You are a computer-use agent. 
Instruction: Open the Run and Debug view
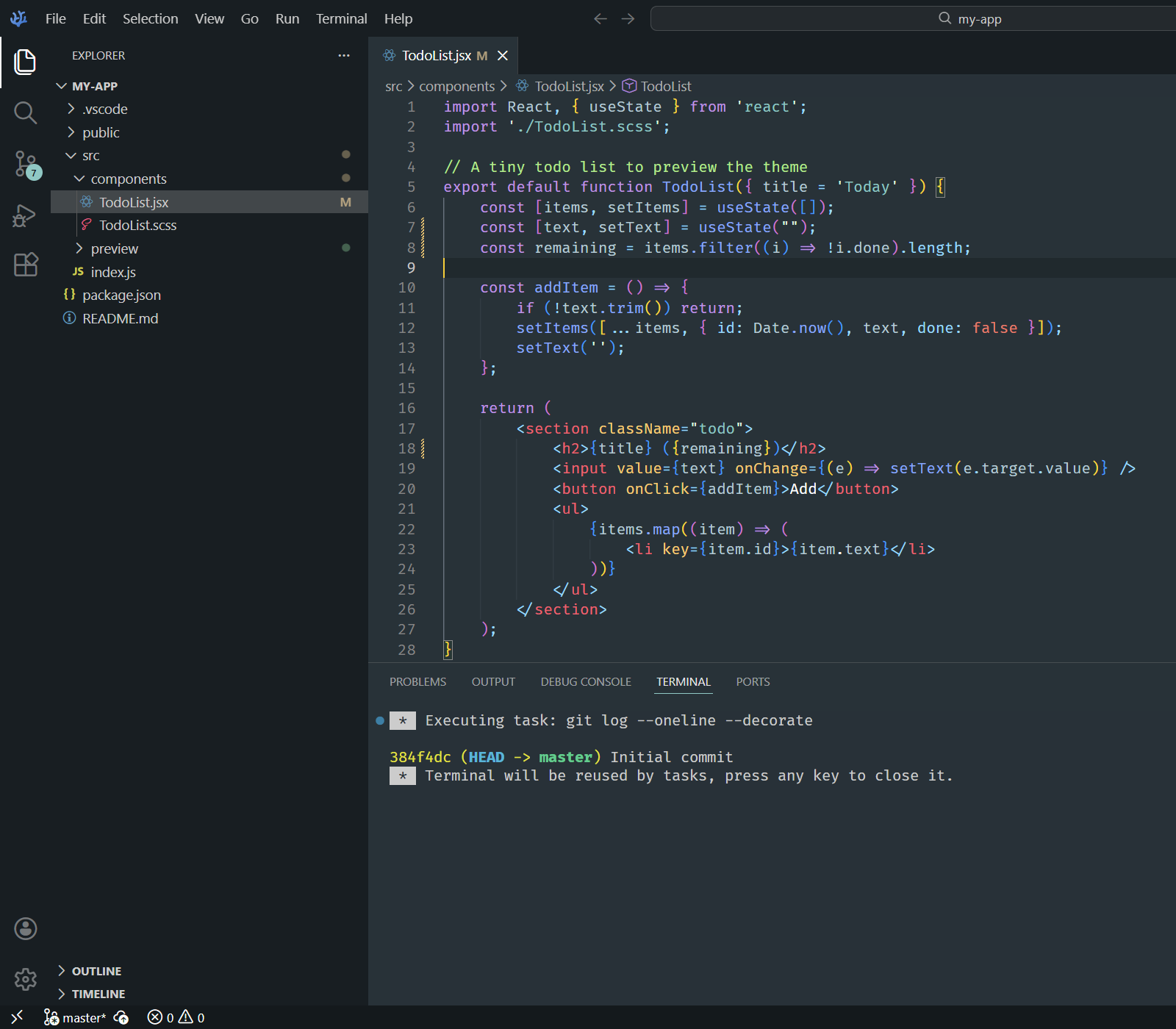click(x=25, y=215)
